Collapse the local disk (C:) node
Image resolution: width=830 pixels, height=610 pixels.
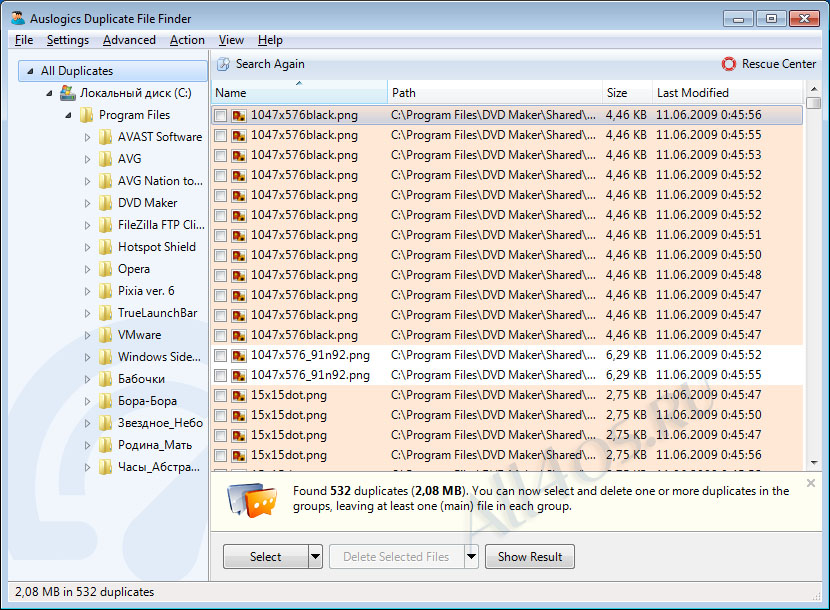pos(49,93)
